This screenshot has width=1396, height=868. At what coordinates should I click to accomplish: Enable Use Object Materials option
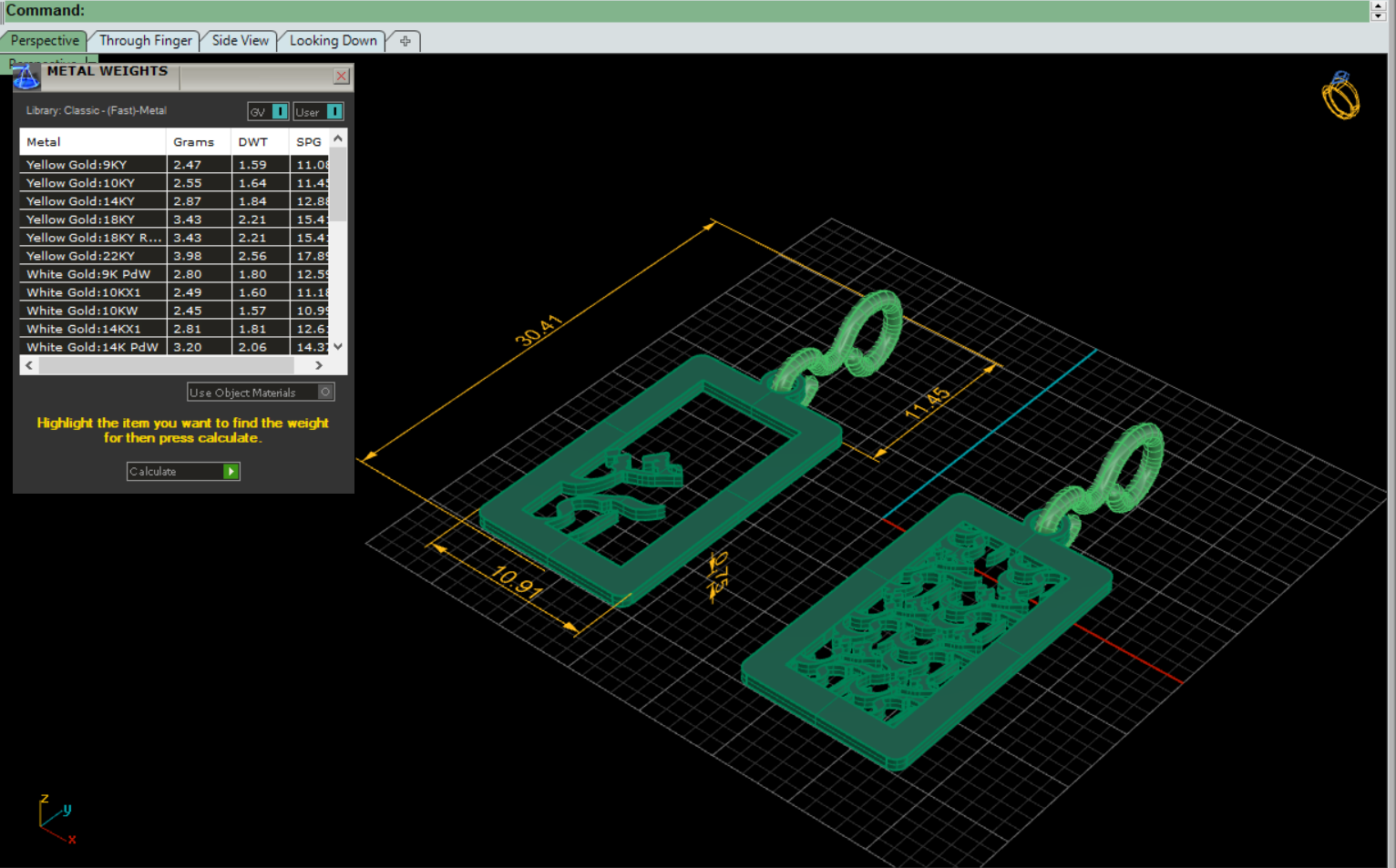pos(325,393)
